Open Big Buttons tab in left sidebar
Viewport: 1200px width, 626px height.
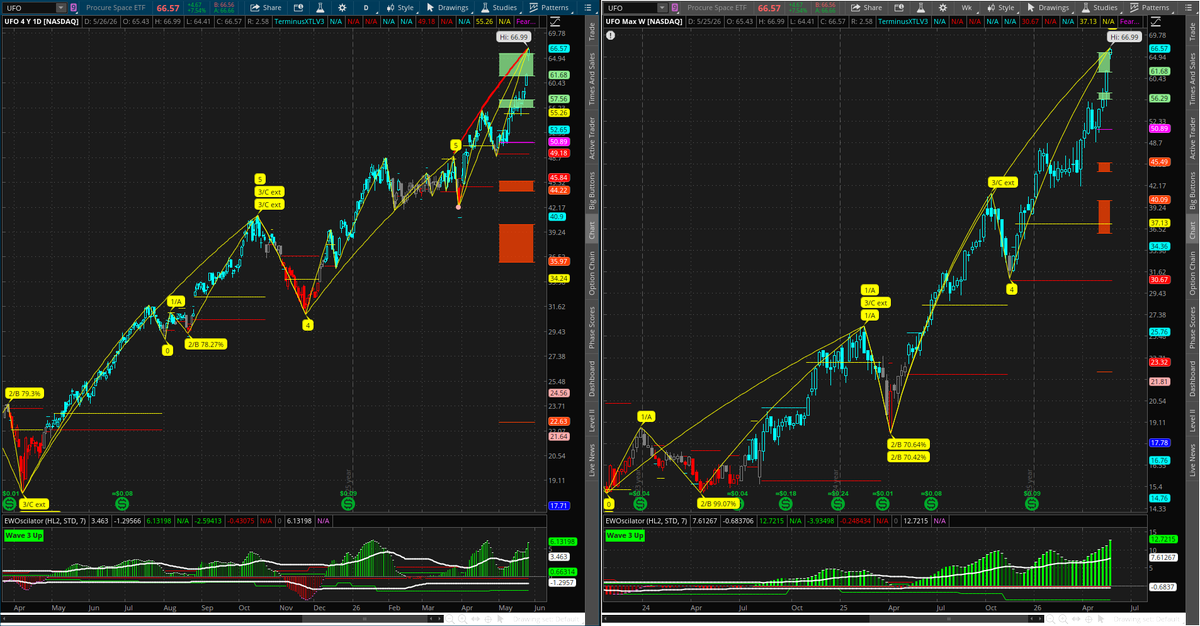point(592,192)
